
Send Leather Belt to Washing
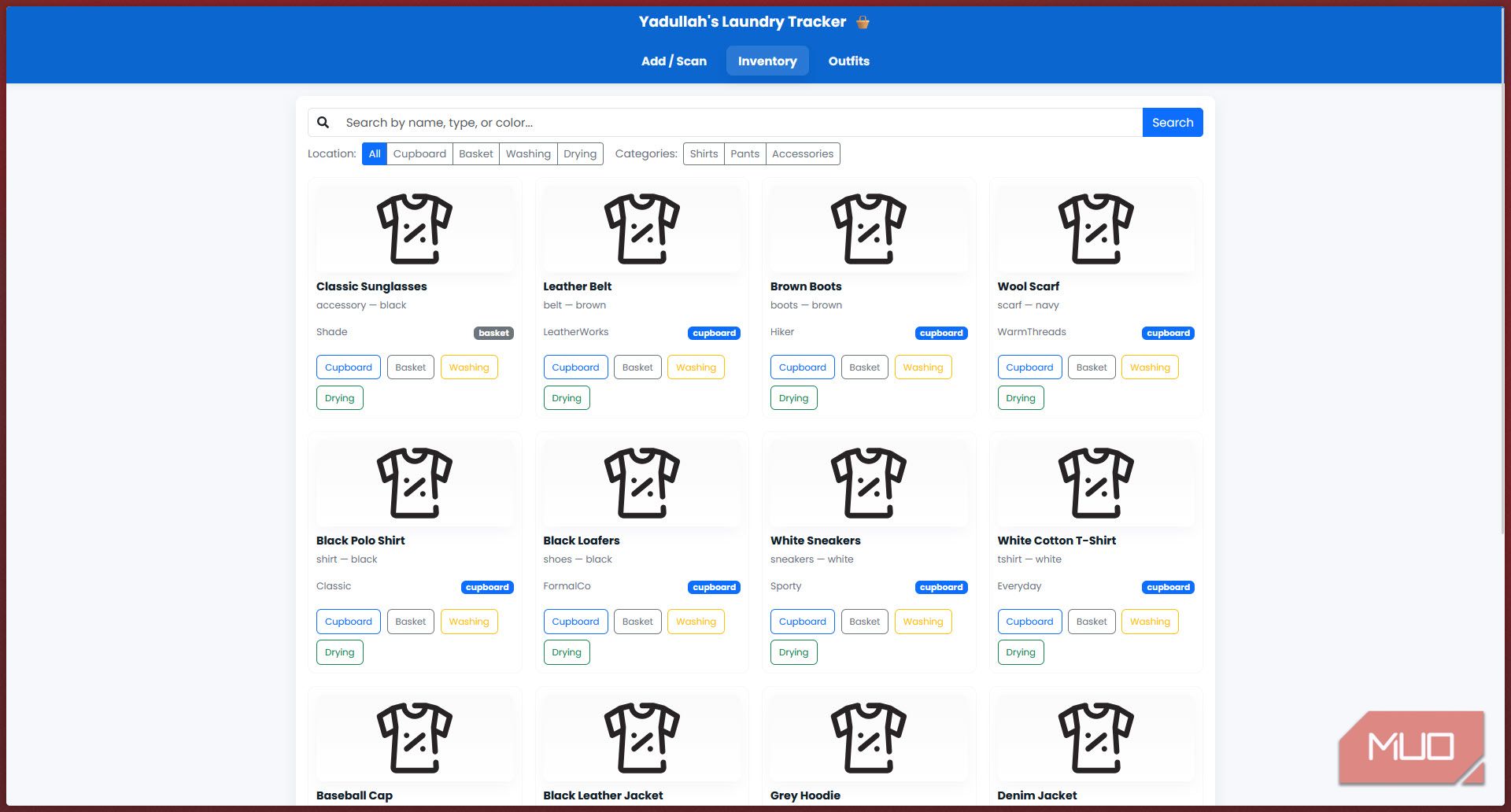tap(696, 367)
